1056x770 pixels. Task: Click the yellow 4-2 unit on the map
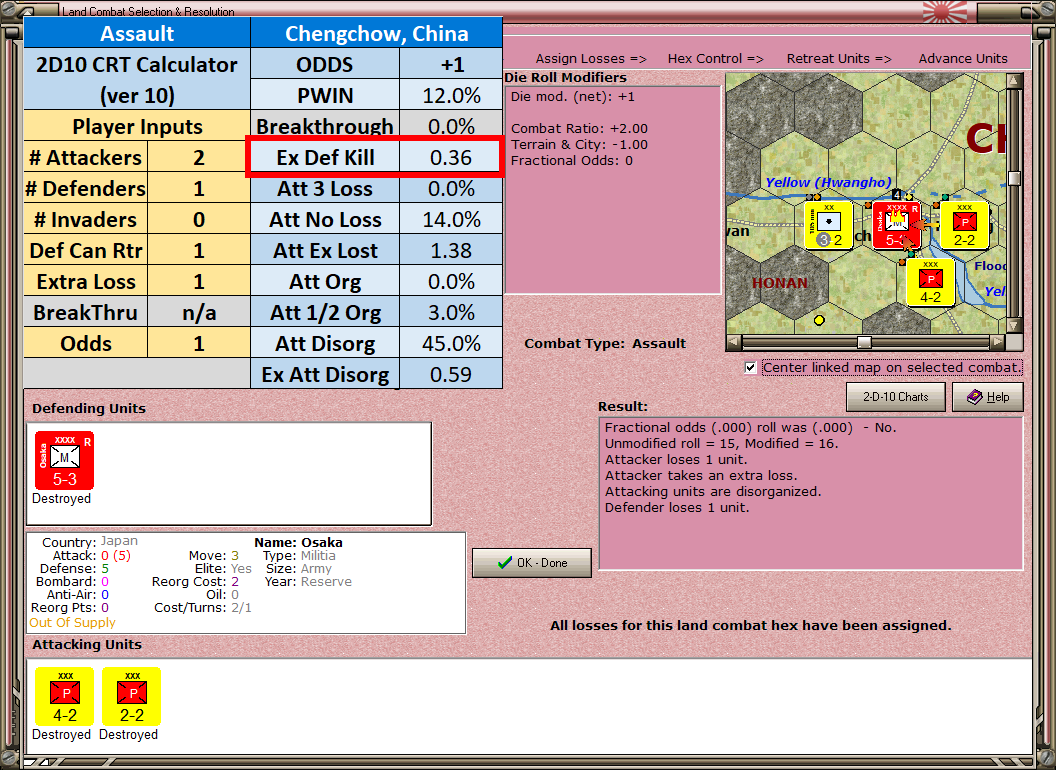pos(931,282)
